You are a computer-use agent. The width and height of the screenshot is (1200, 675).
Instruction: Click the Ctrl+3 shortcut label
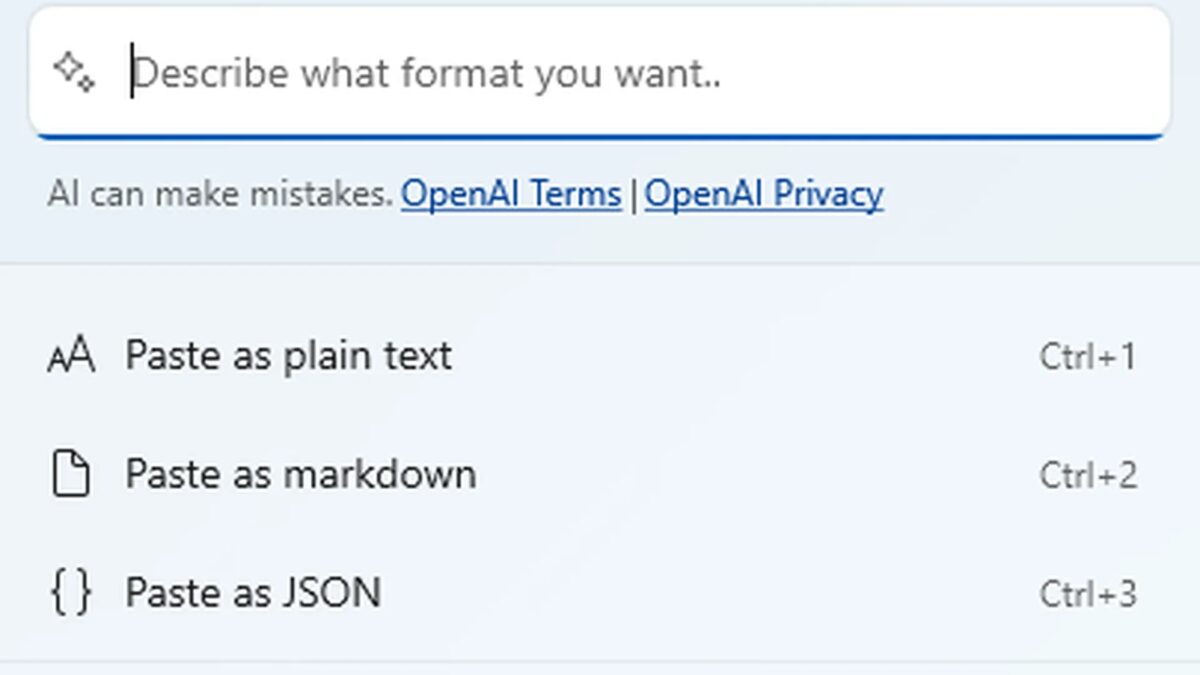coord(1087,593)
